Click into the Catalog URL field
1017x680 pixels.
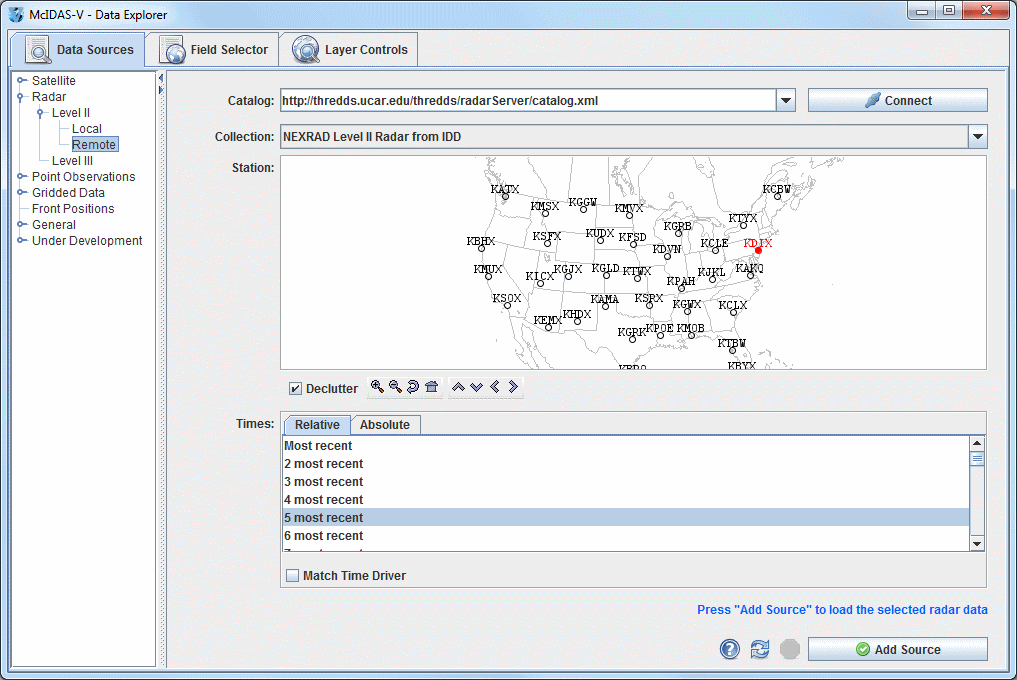(528, 101)
